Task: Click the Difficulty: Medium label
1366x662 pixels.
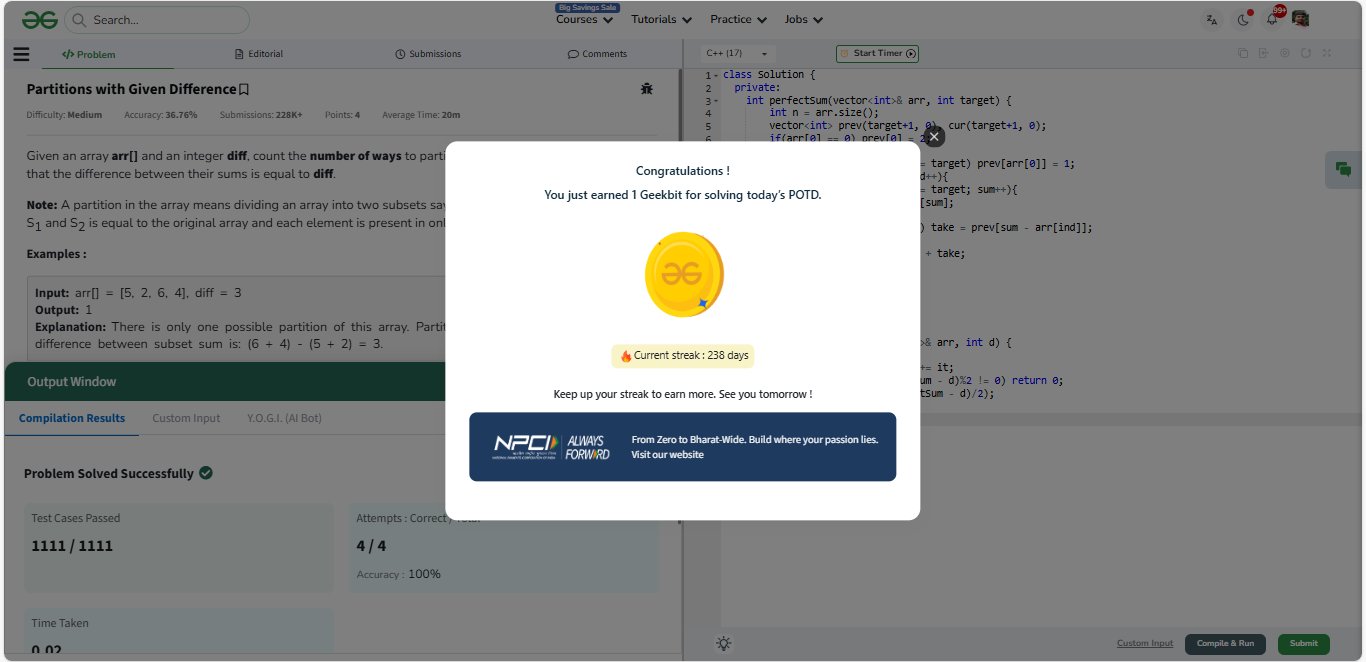Action: coord(64,115)
